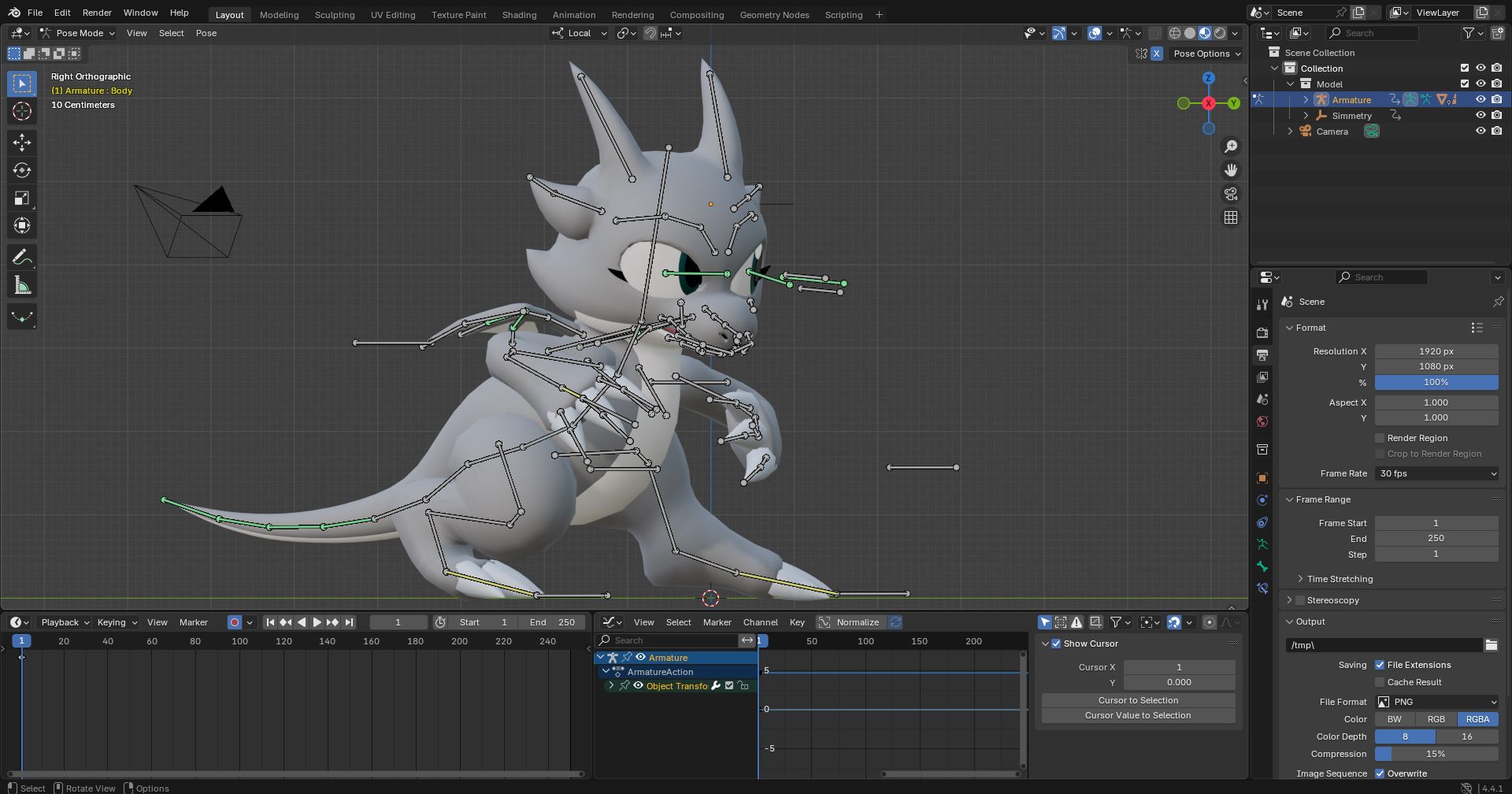Select the Breakdowner pose tool
The height and width of the screenshot is (794, 1512).
[x=22, y=317]
